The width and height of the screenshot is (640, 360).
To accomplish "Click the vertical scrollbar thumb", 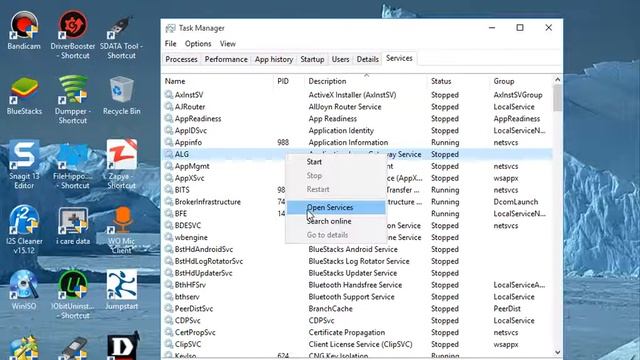I will point(558,98).
